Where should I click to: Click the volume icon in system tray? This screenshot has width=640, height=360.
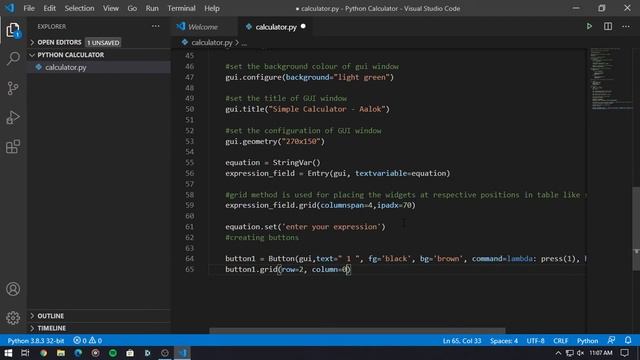click(580, 353)
